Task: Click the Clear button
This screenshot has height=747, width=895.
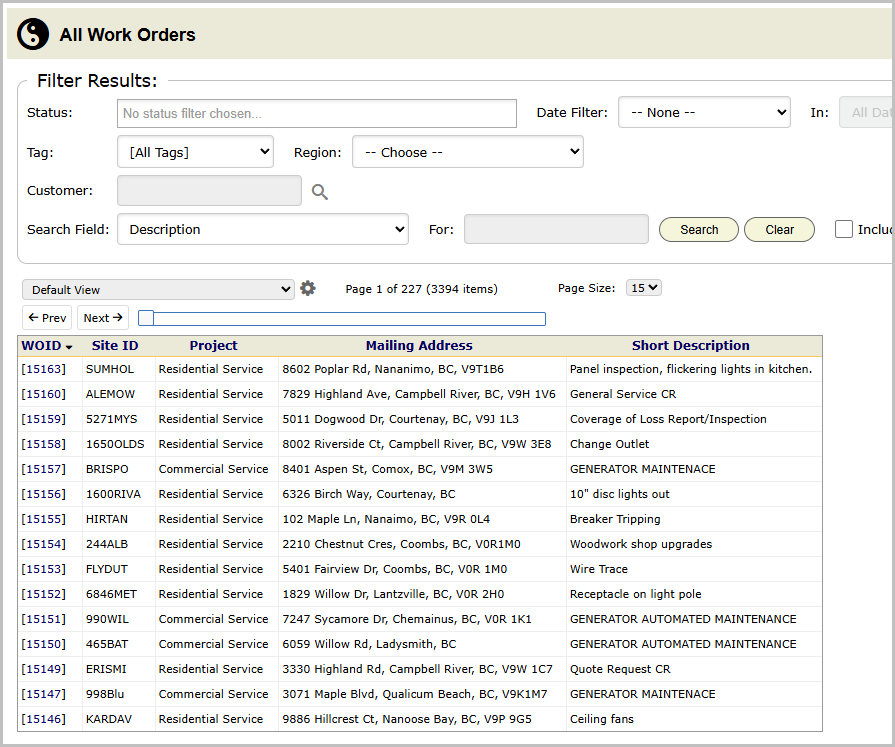Action: [779, 229]
